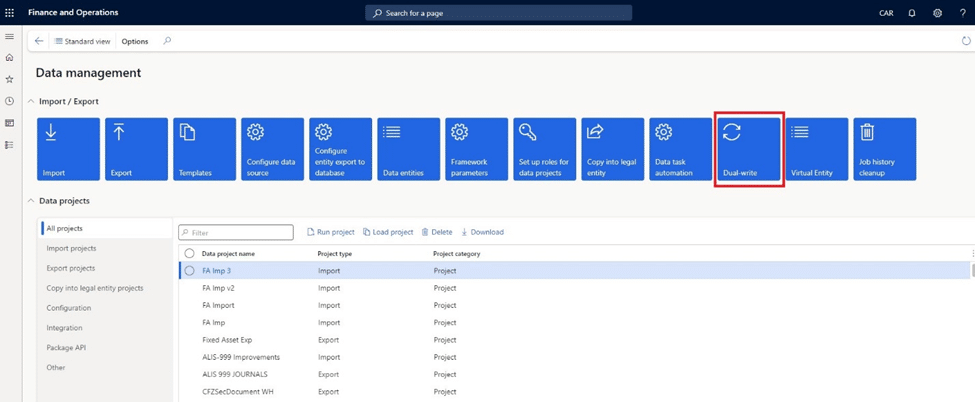Click the action pane search magnifier icon
This screenshot has width=975, height=402.
tap(167, 41)
